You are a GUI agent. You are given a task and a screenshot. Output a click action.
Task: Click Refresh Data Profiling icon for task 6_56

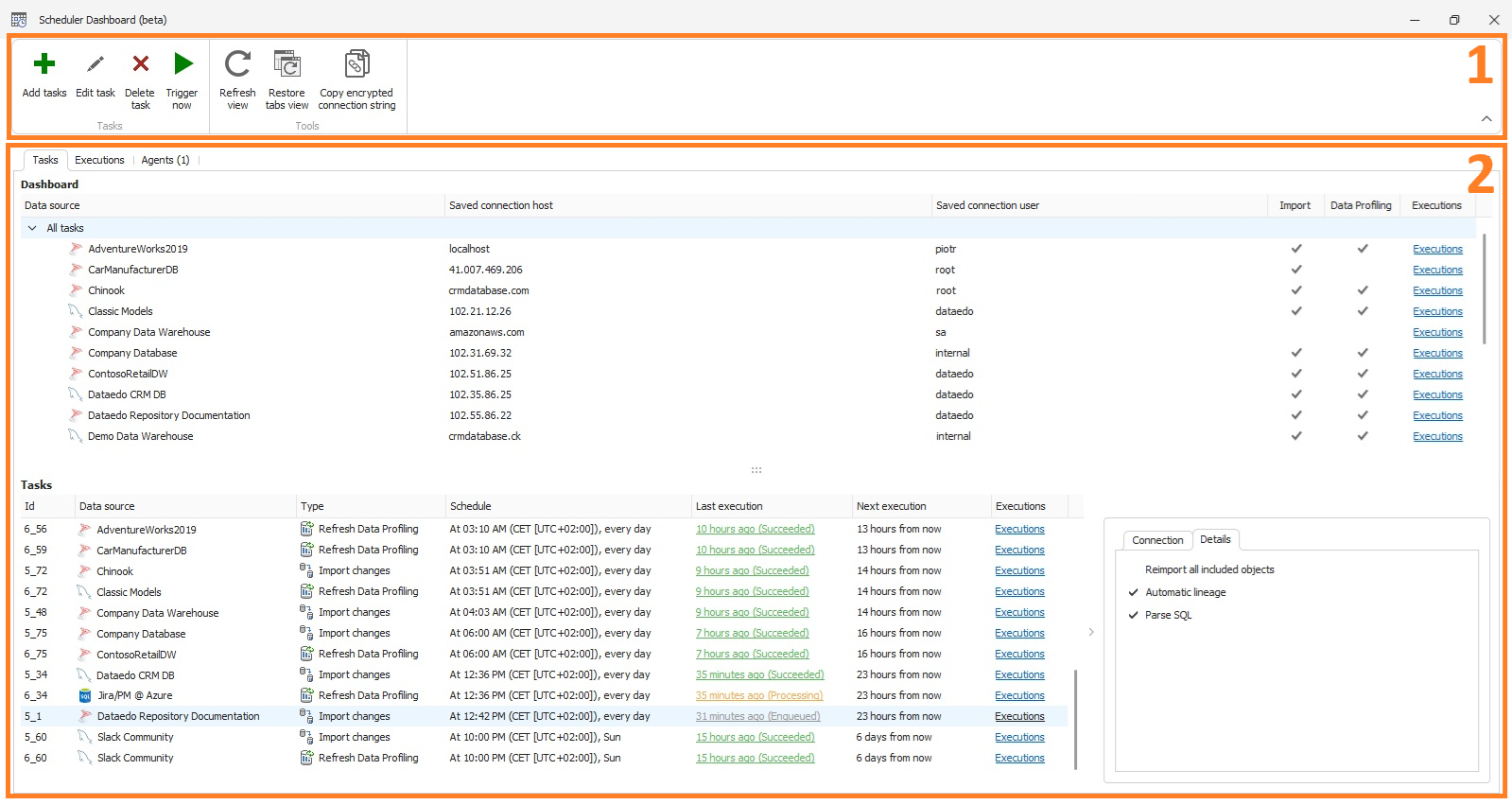pyautogui.click(x=306, y=529)
